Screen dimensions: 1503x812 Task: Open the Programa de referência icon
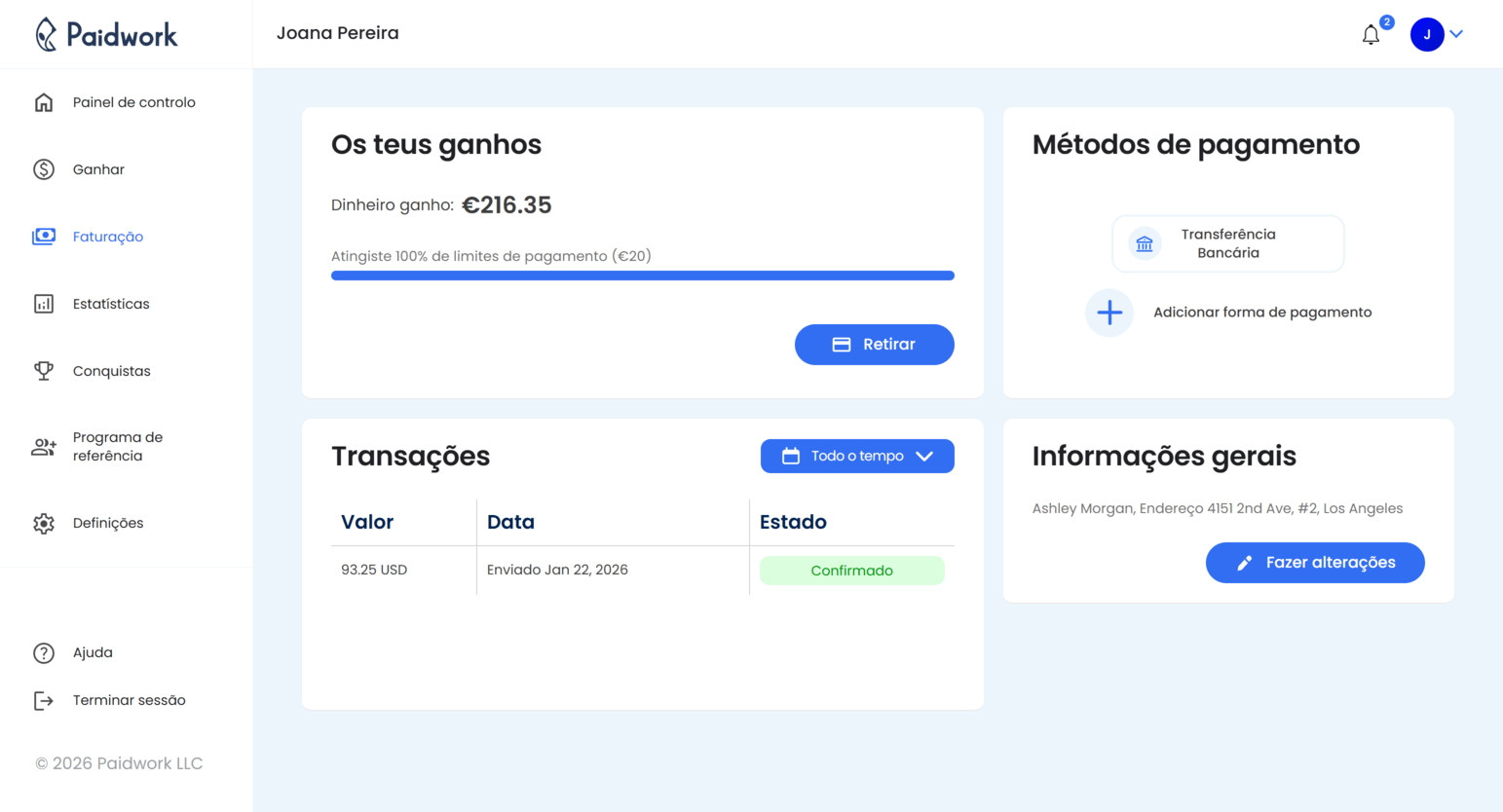[44, 446]
